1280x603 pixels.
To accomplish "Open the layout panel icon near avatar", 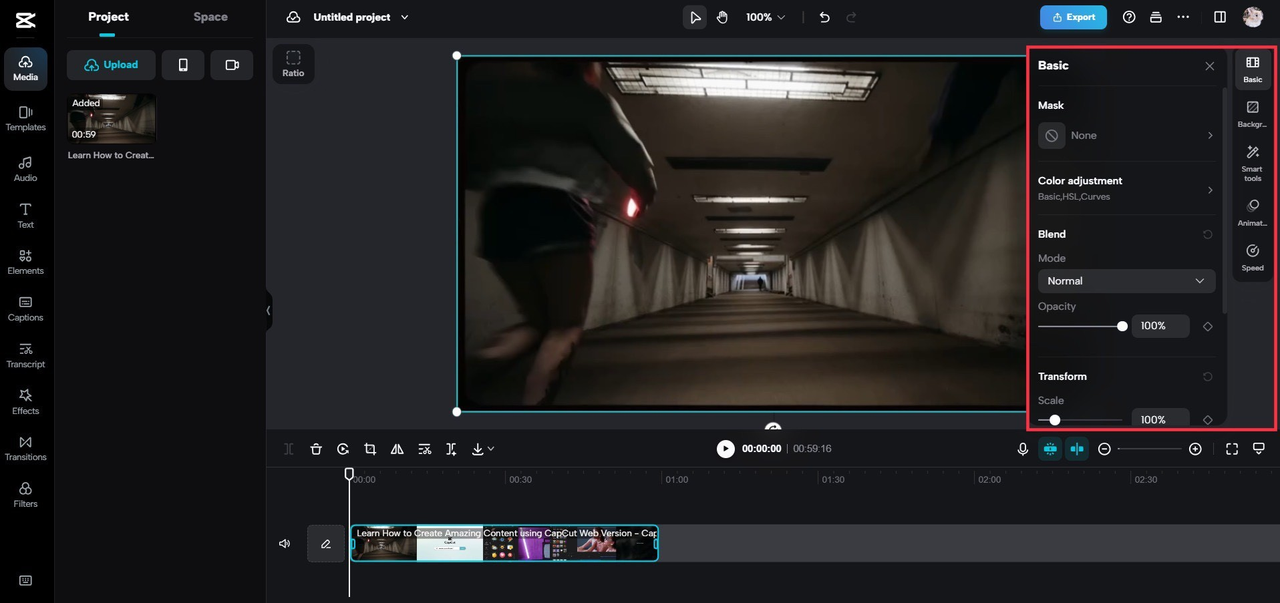I will click(x=1220, y=17).
